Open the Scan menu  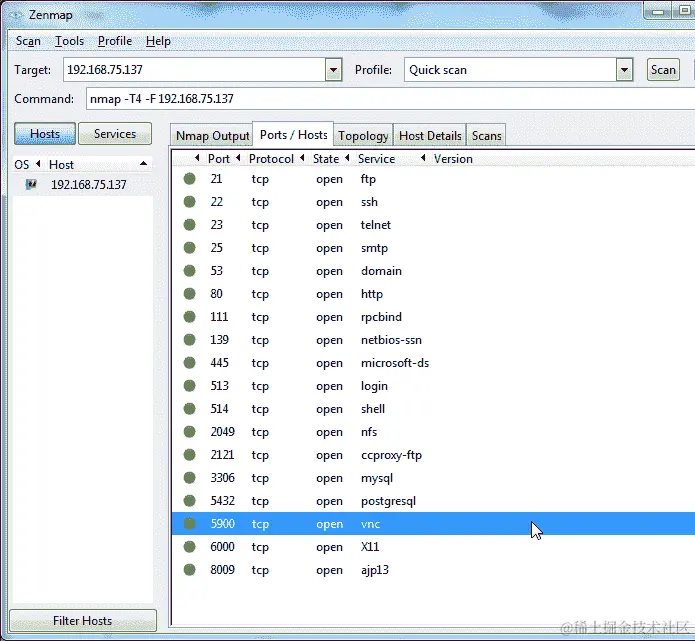[x=28, y=41]
